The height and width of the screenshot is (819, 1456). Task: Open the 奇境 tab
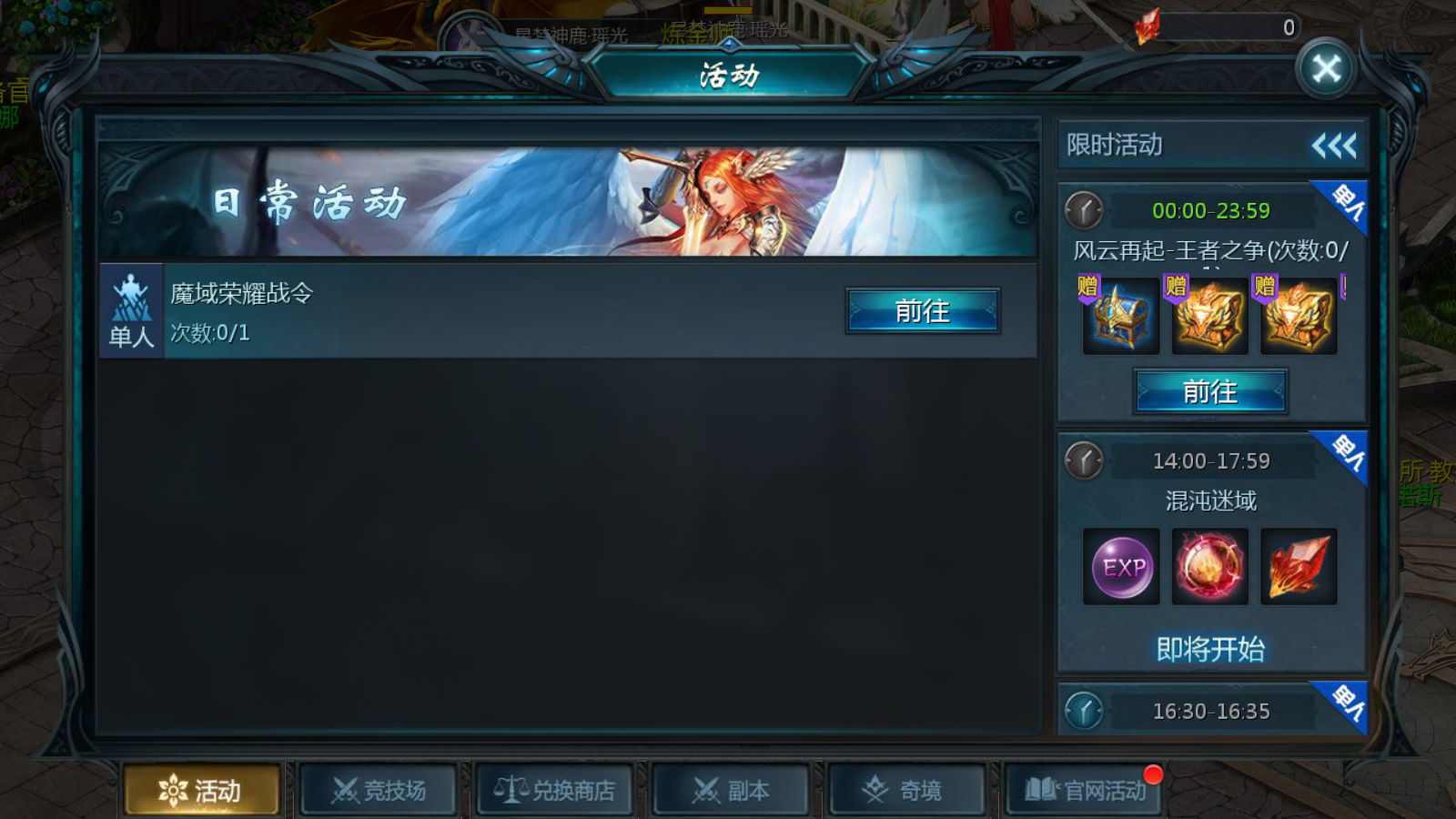click(x=907, y=790)
